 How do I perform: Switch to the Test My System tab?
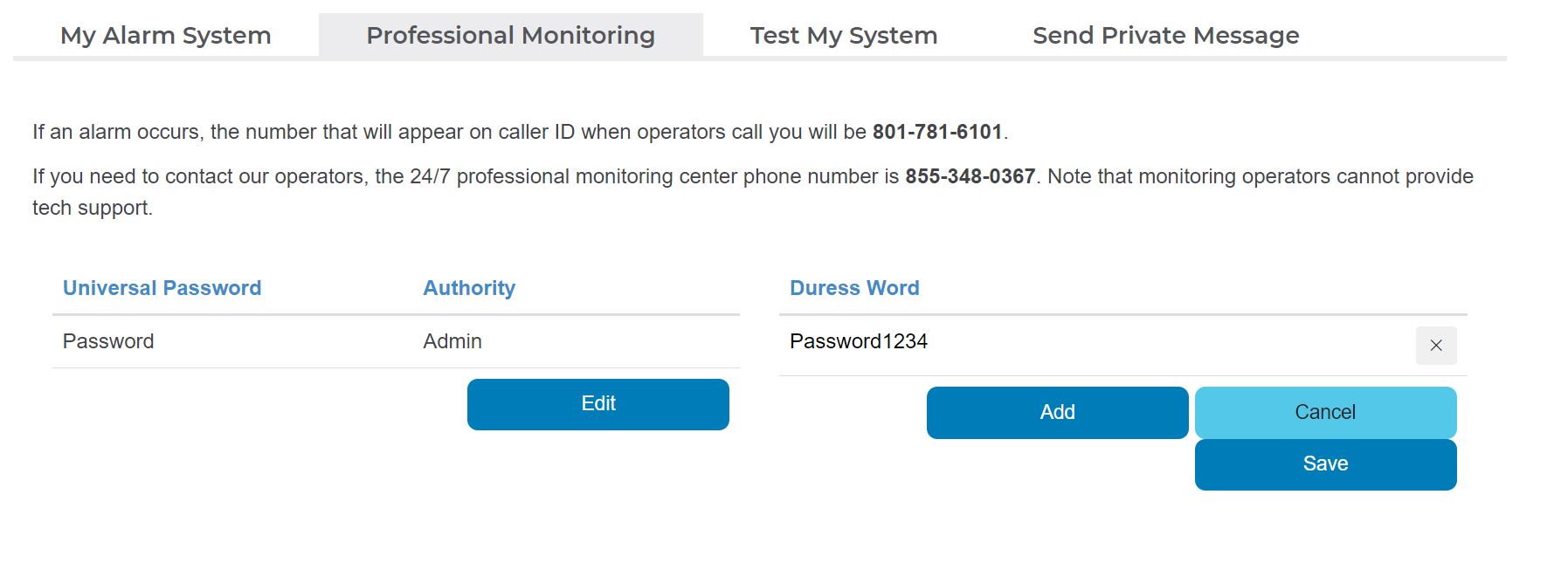click(843, 36)
